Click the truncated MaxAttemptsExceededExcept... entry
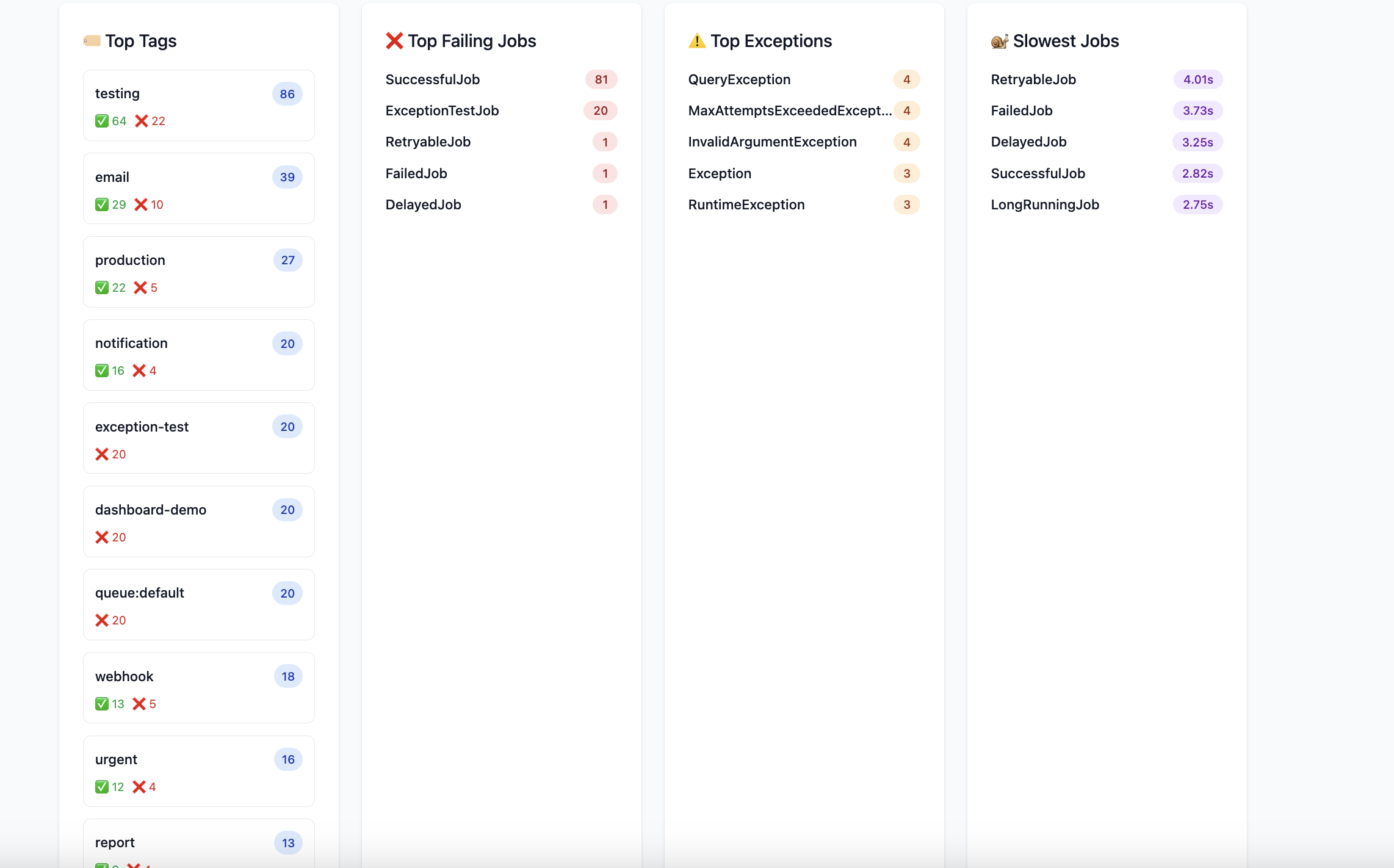This screenshot has height=868, width=1394. pyautogui.click(x=789, y=110)
